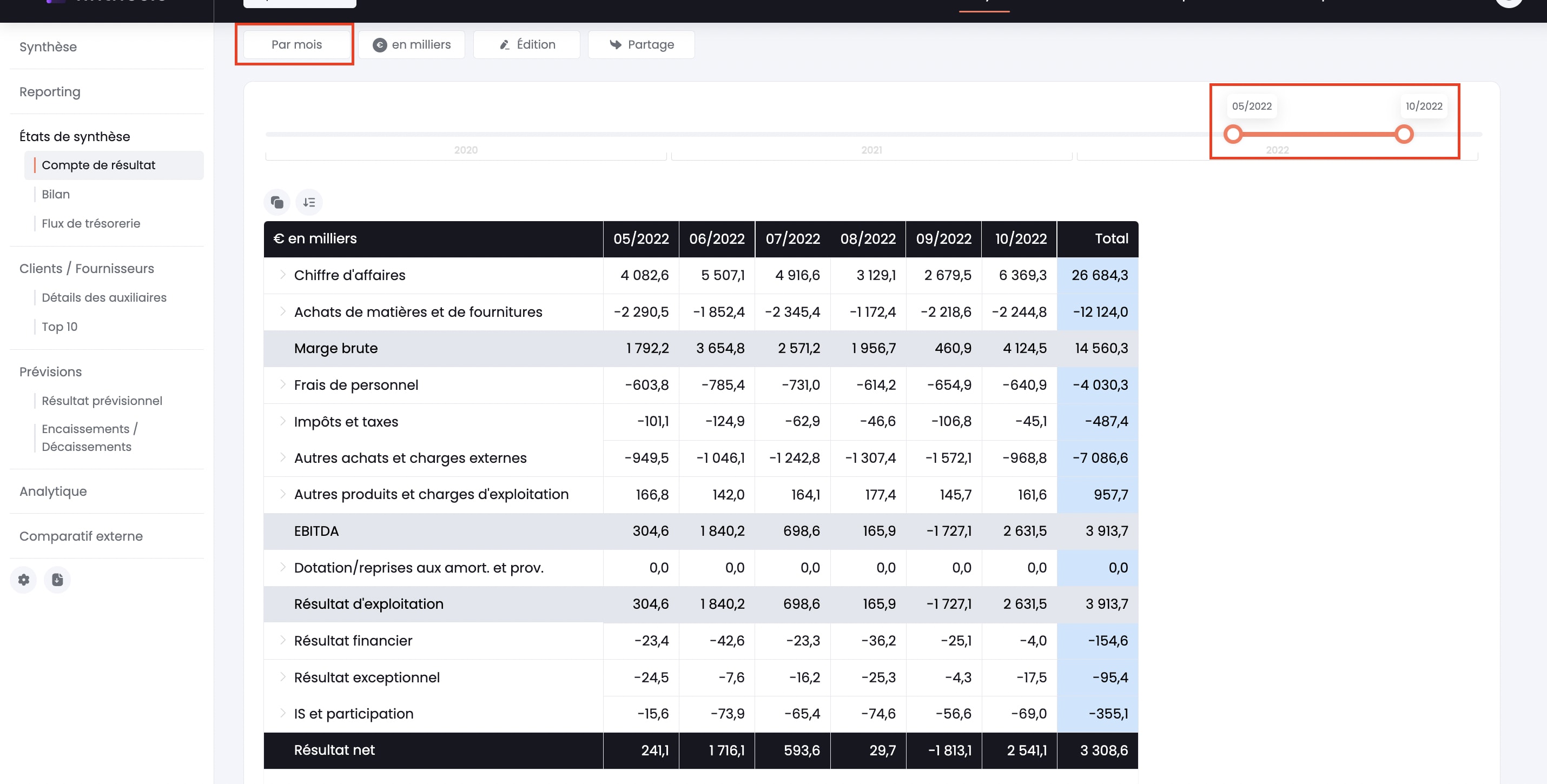Click the euro icon on en milliers
The height and width of the screenshot is (784, 1547).
tap(380, 45)
